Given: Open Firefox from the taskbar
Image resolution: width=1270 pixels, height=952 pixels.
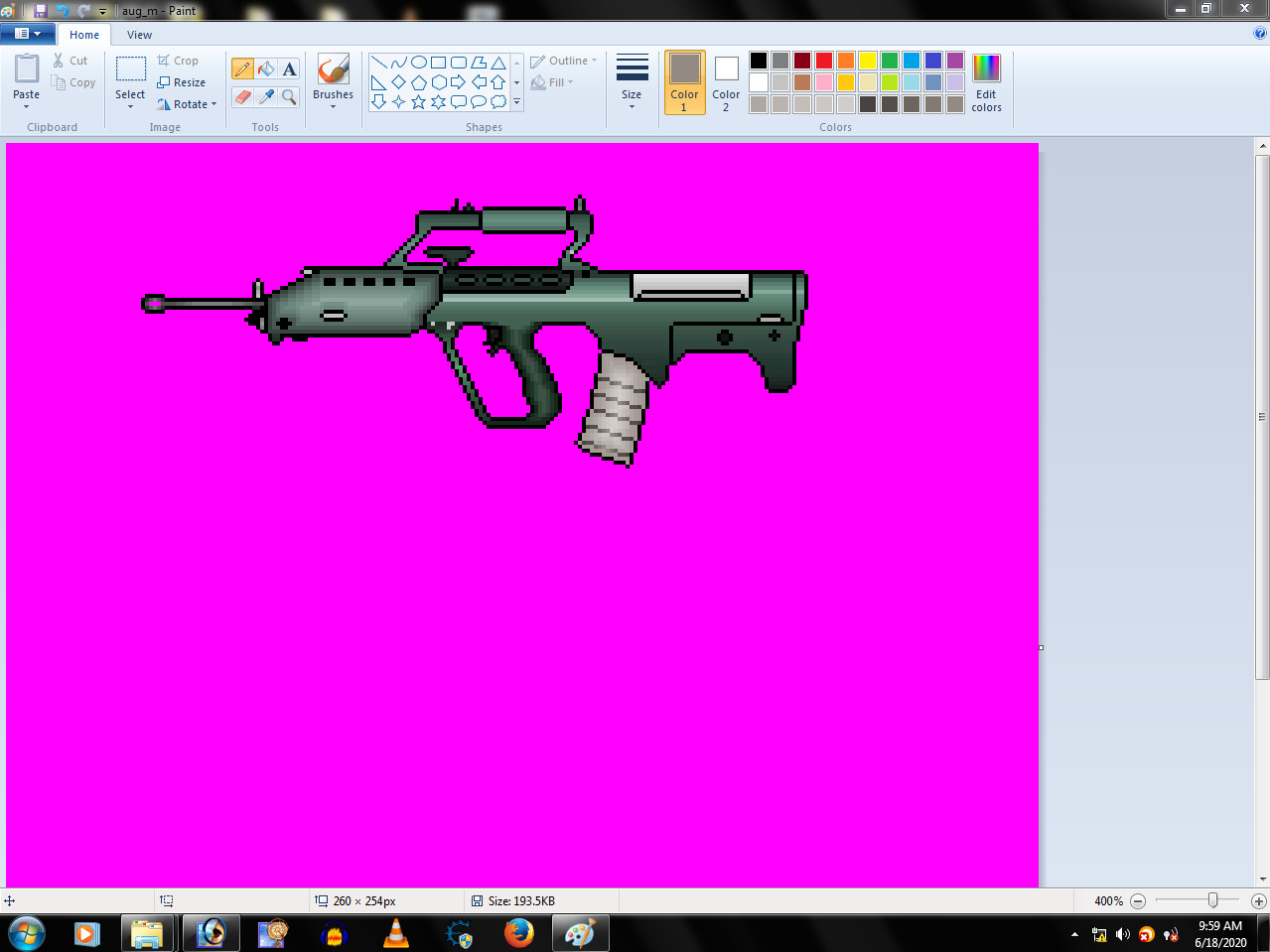Looking at the screenshot, I should (x=518, y=933).
